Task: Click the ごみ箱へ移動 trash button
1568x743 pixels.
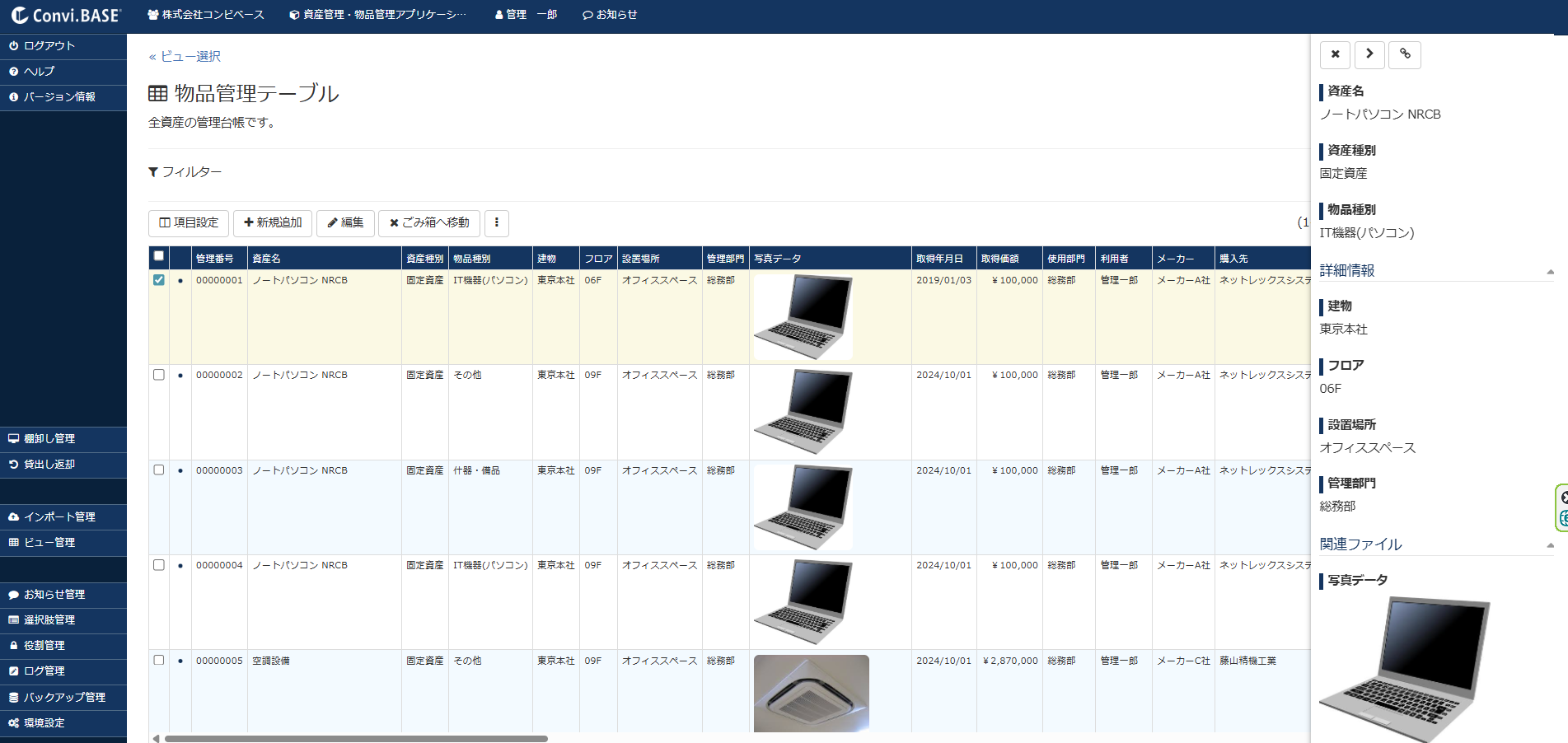Action: 429,223
